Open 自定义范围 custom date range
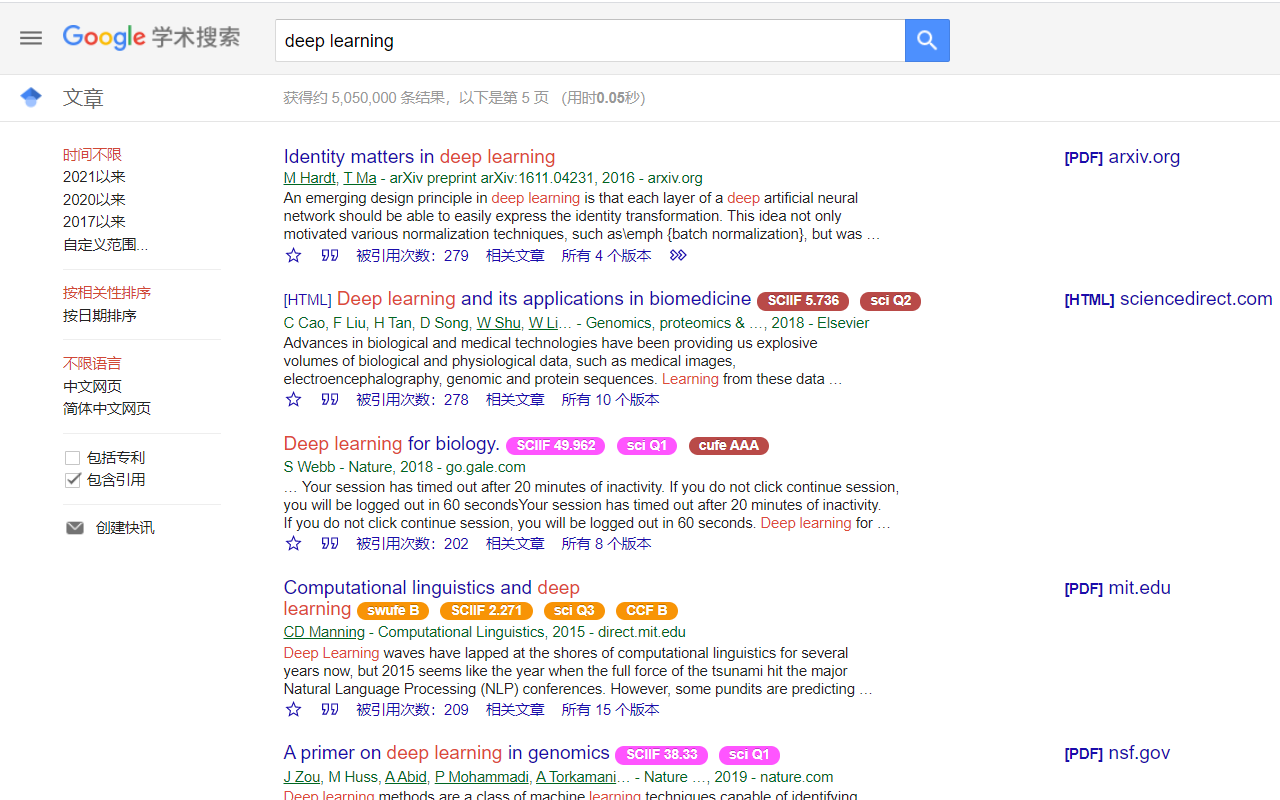This screenshot has width=1280, height=800. pos(105,244)
